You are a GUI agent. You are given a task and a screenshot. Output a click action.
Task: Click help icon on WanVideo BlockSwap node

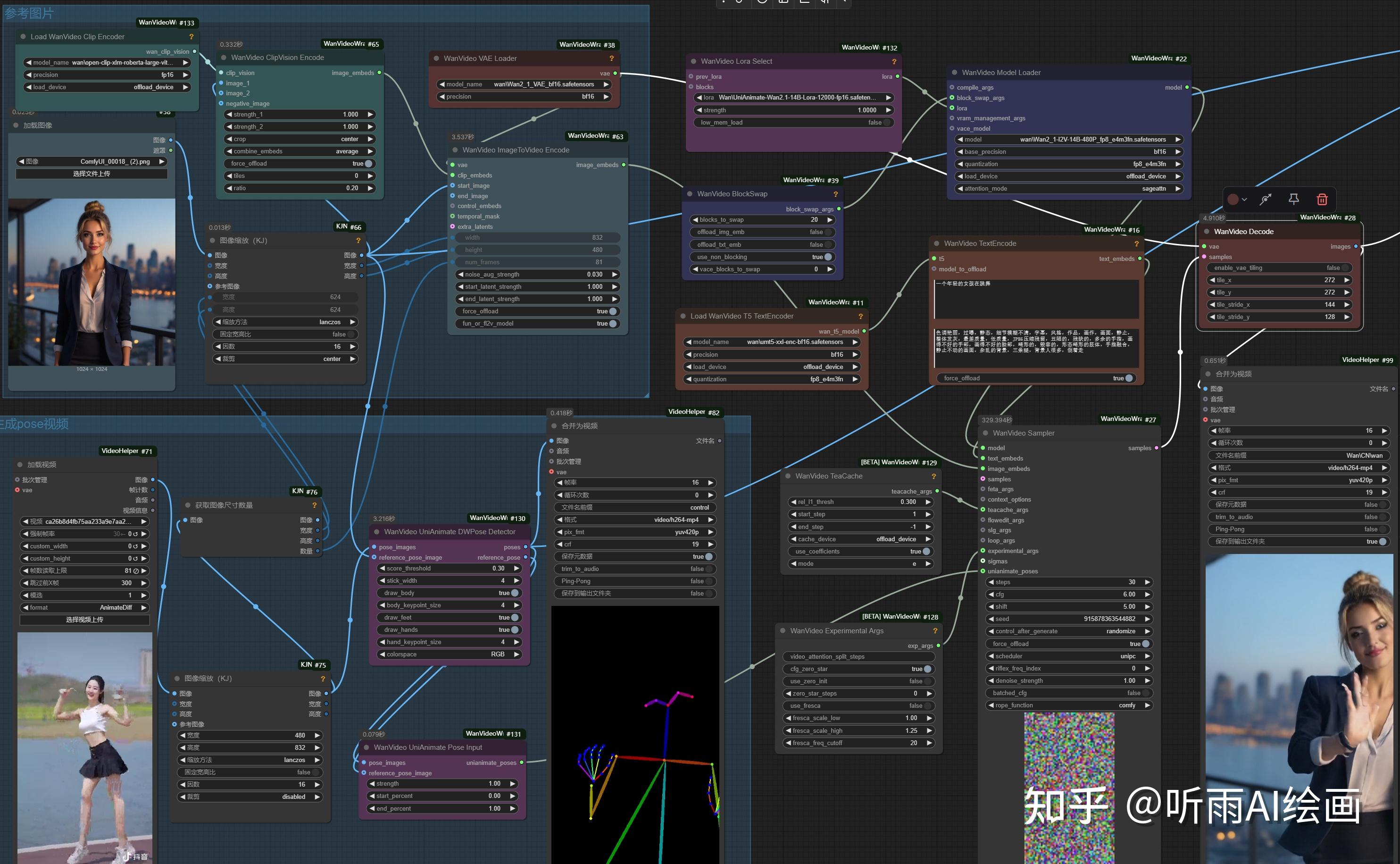click(x=835, y=194)
